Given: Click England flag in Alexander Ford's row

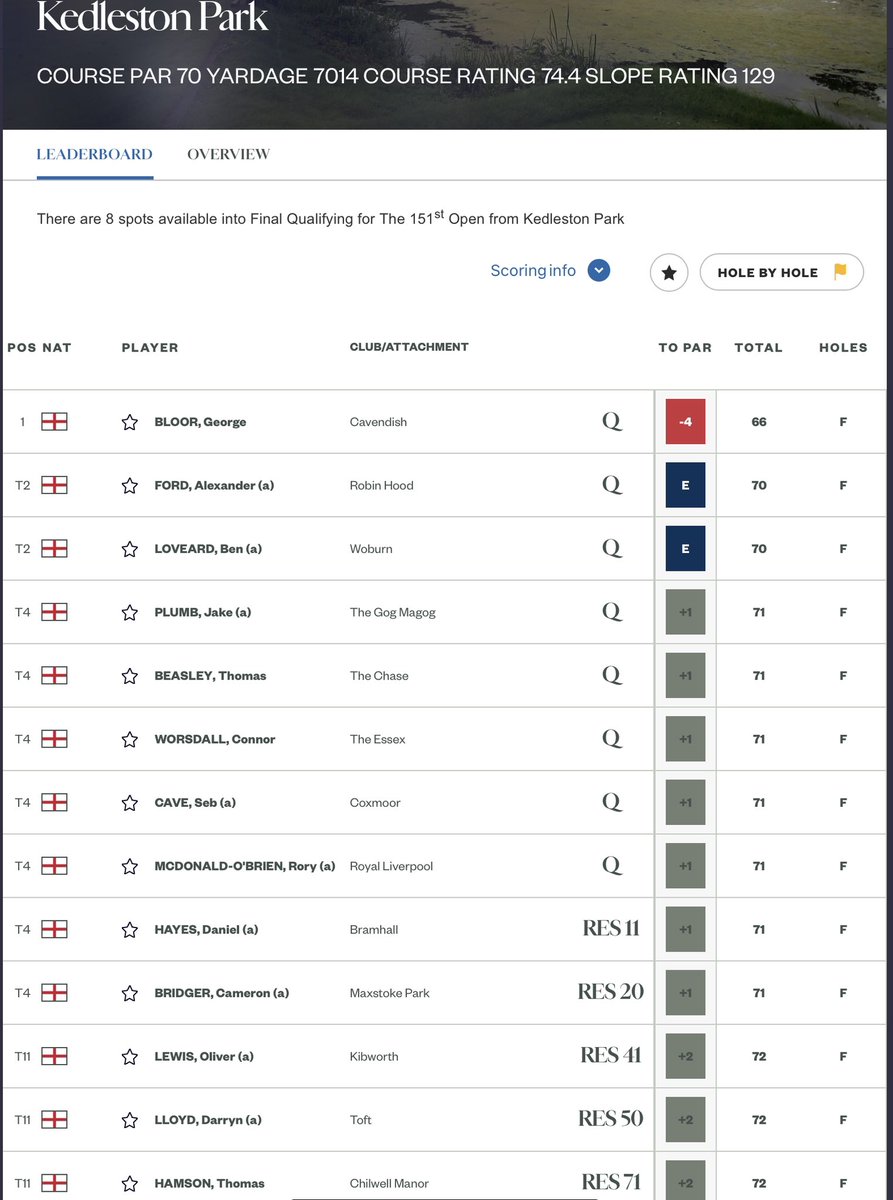Looking at the screenshot, I should click(54, 485).
